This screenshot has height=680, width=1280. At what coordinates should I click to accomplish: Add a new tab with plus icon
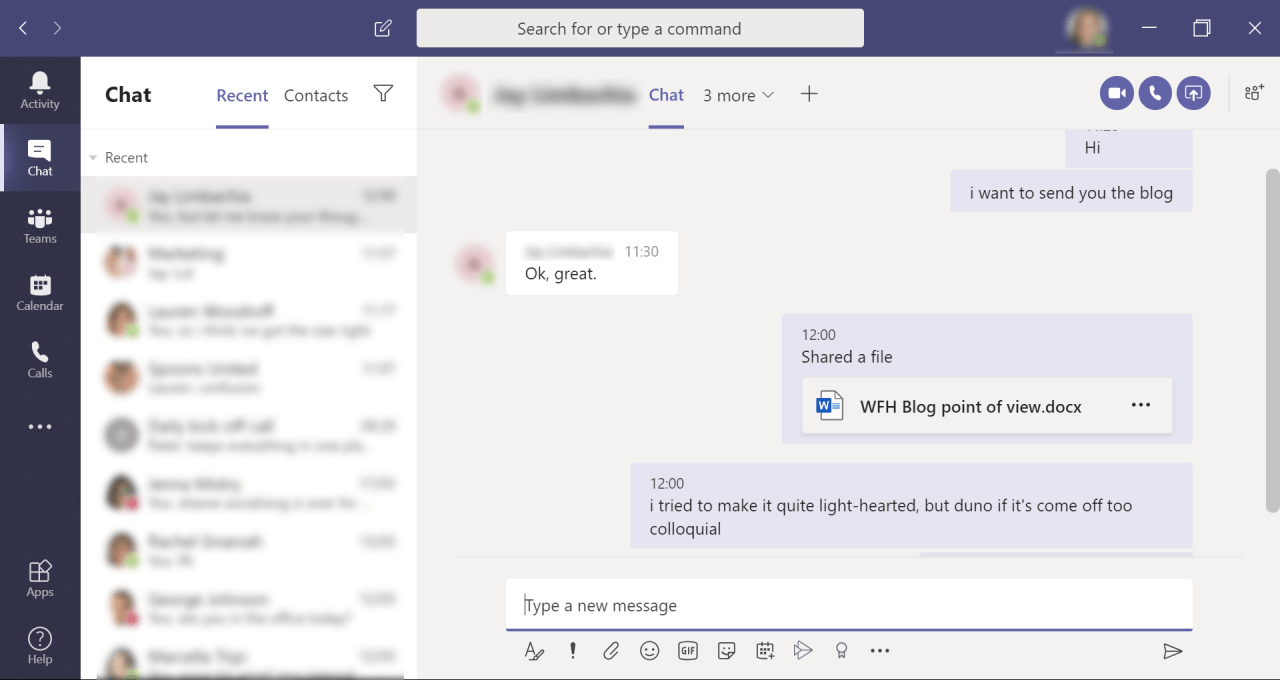[x=809, y=94]
